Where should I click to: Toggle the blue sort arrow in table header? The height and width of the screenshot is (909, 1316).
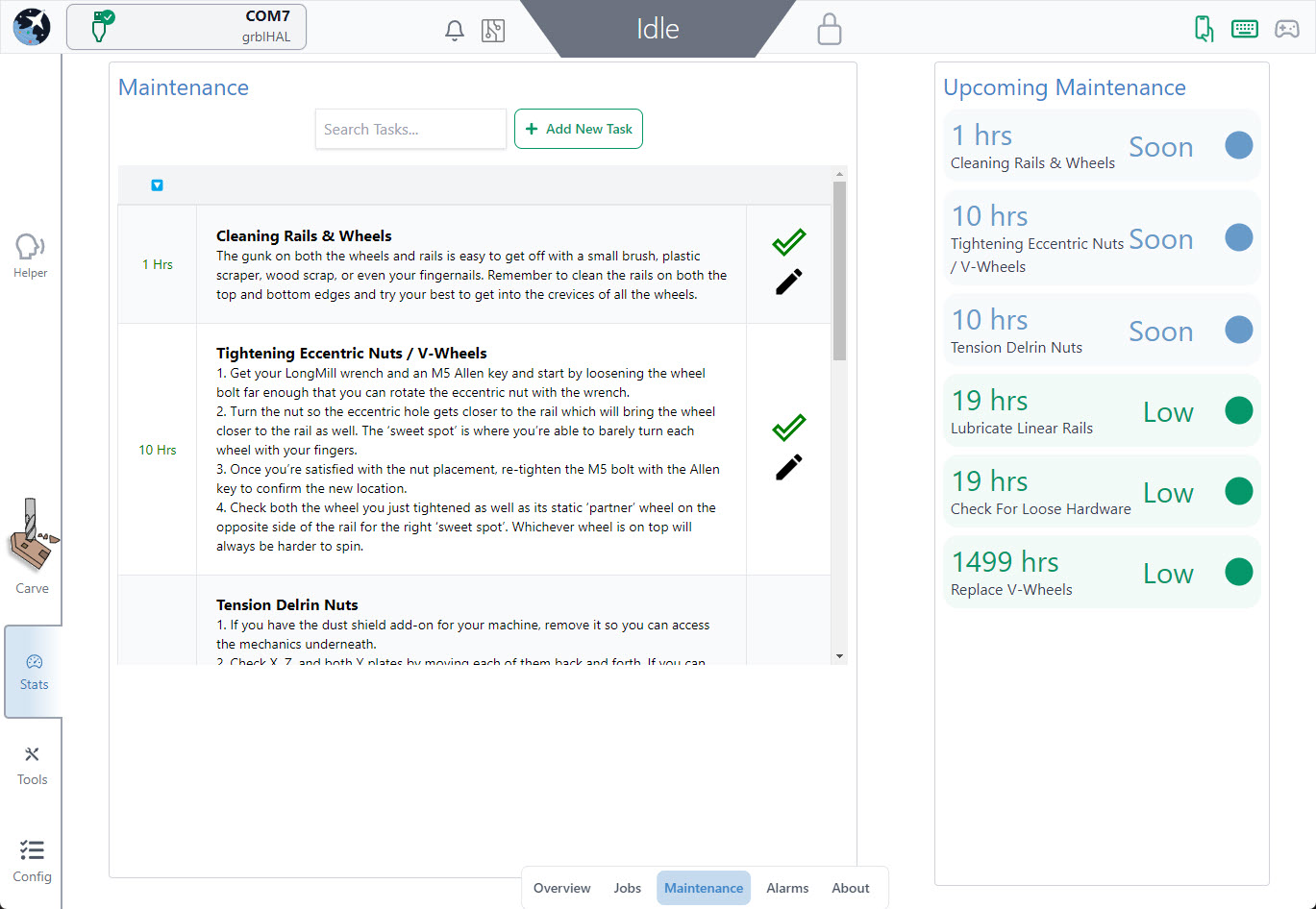click(158, 185)
